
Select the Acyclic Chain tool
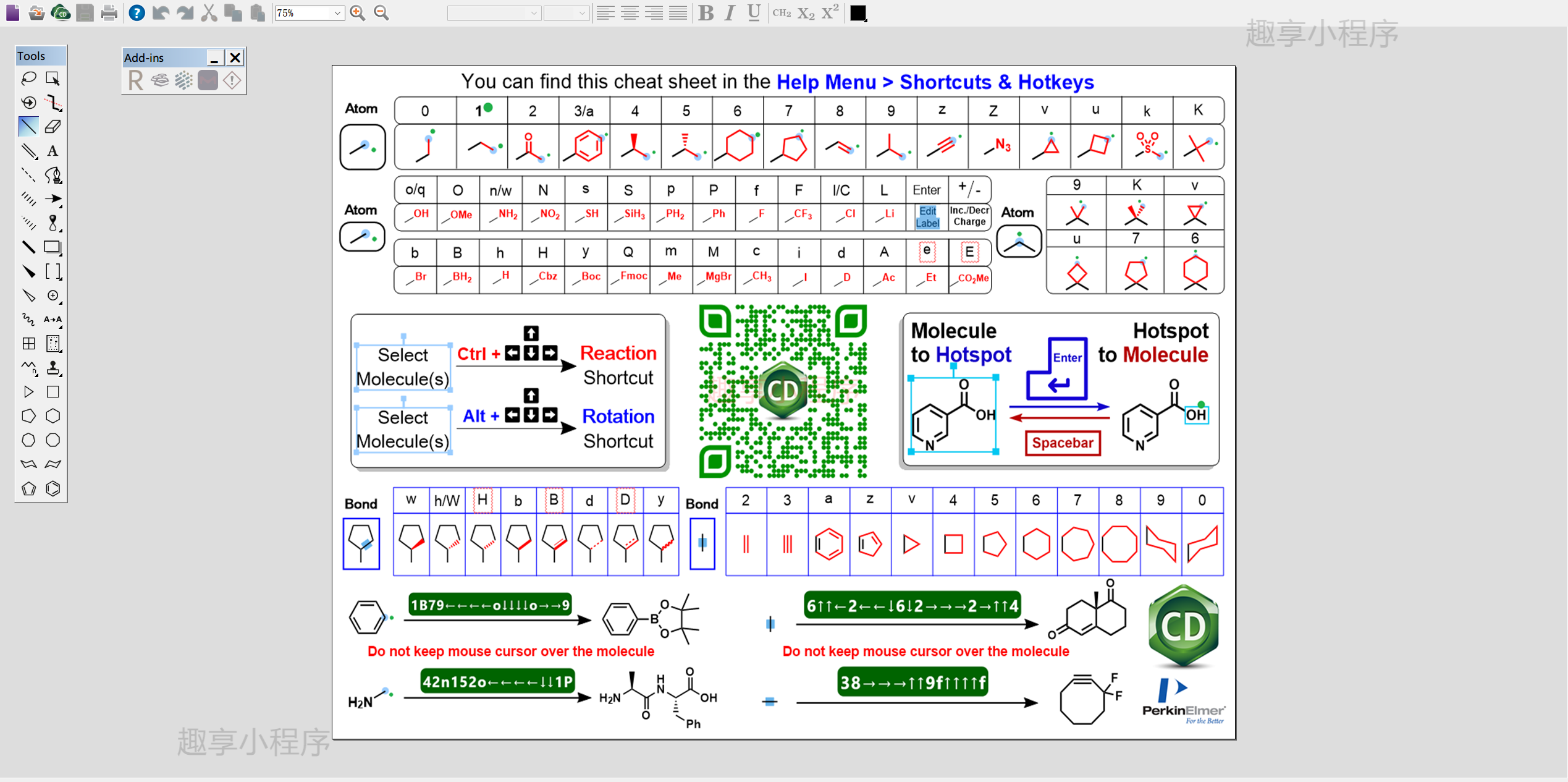(x=28, y=368)
